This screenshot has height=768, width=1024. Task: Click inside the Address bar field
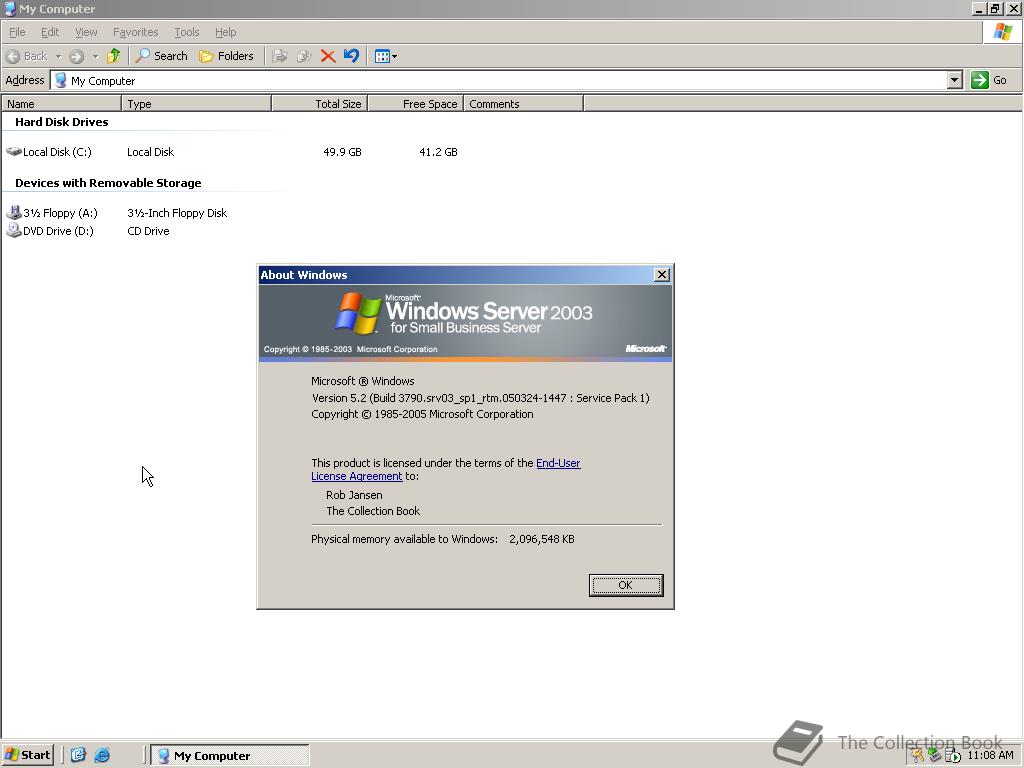(x=500, y=80)
